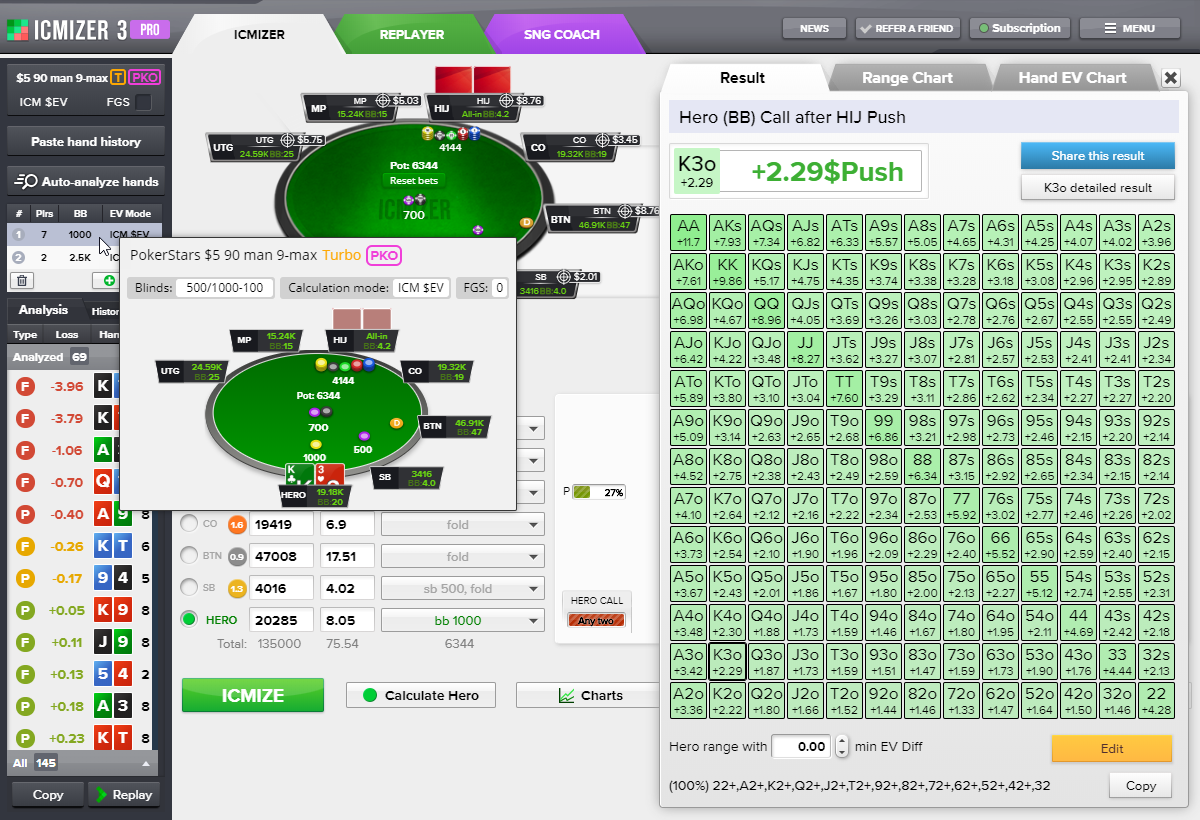Click green F icon beside +0.13 row

28,674
